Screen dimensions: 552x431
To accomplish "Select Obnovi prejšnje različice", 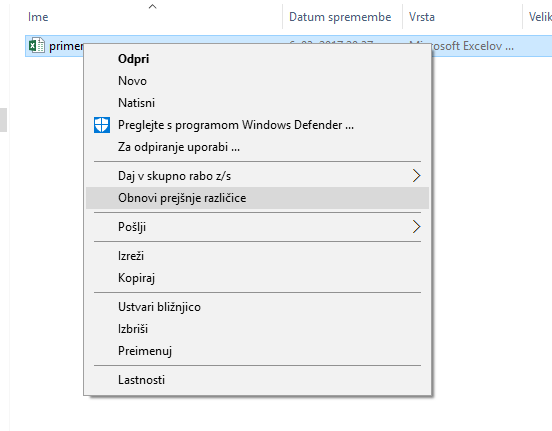I will (x=182, y=198).
